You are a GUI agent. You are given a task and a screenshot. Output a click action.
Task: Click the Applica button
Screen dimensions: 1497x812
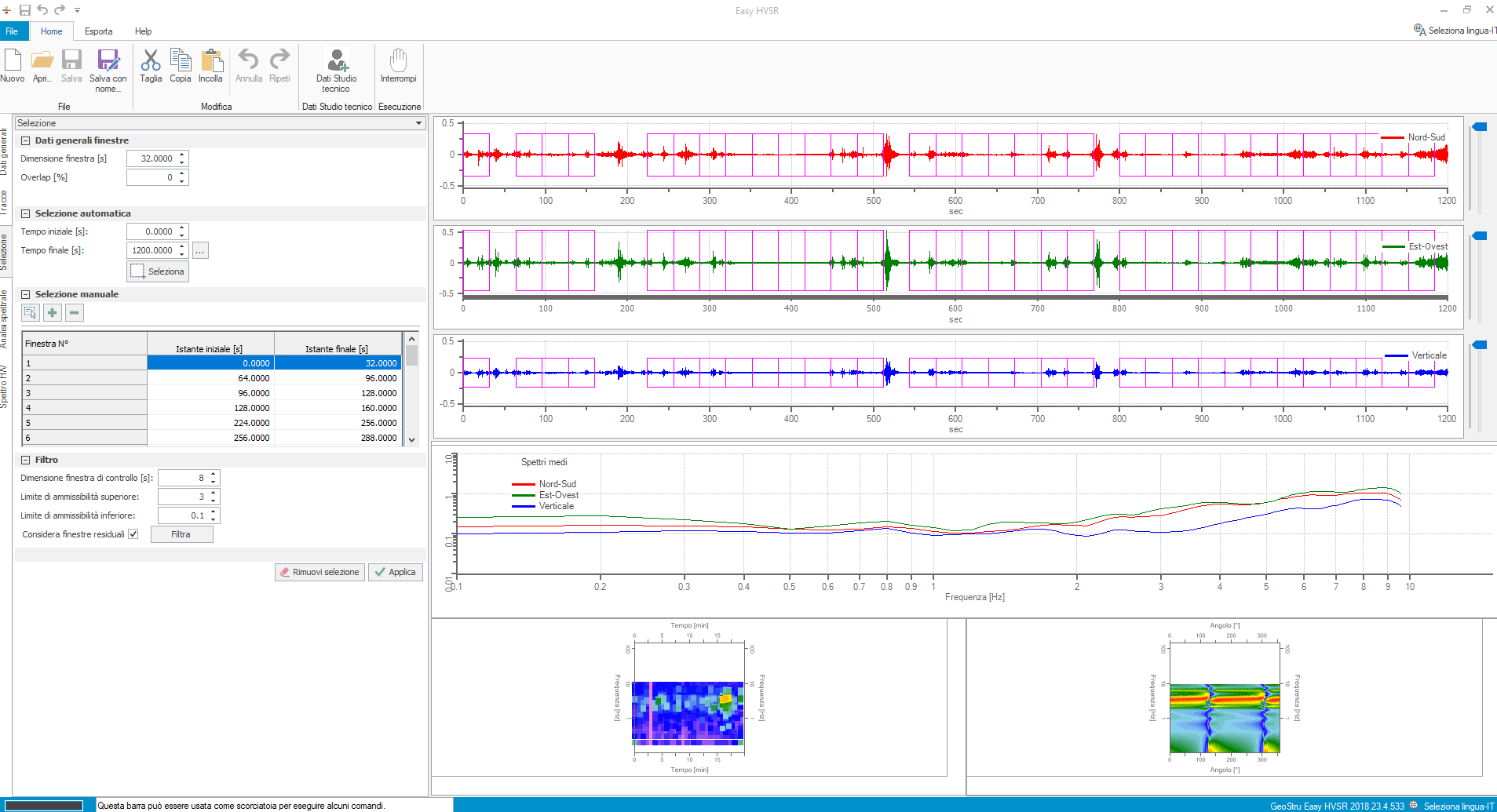tap(396, 572)
